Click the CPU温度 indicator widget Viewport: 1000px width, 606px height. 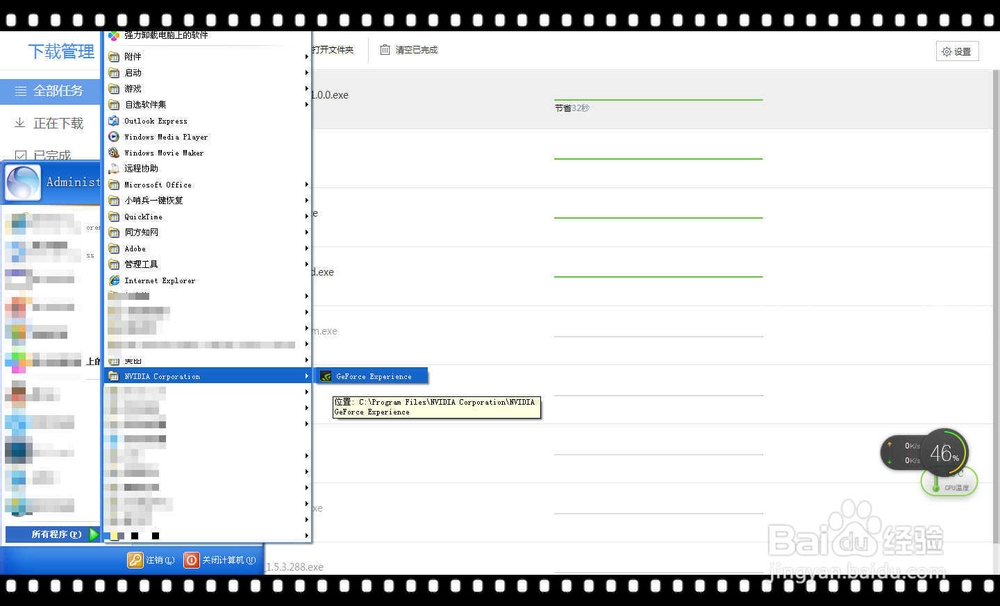tap(950, 482)
